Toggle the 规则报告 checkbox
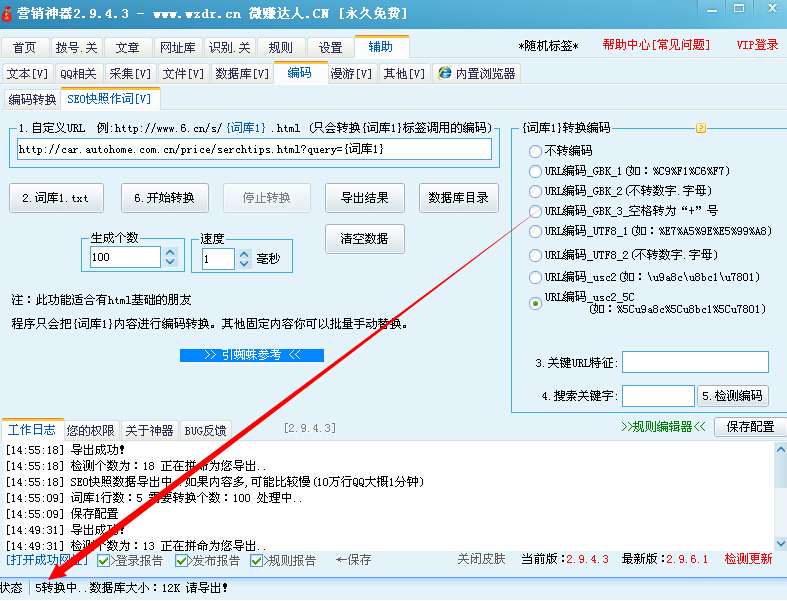Viewport: 787px width, 601px height. click(x=257, y=561)
